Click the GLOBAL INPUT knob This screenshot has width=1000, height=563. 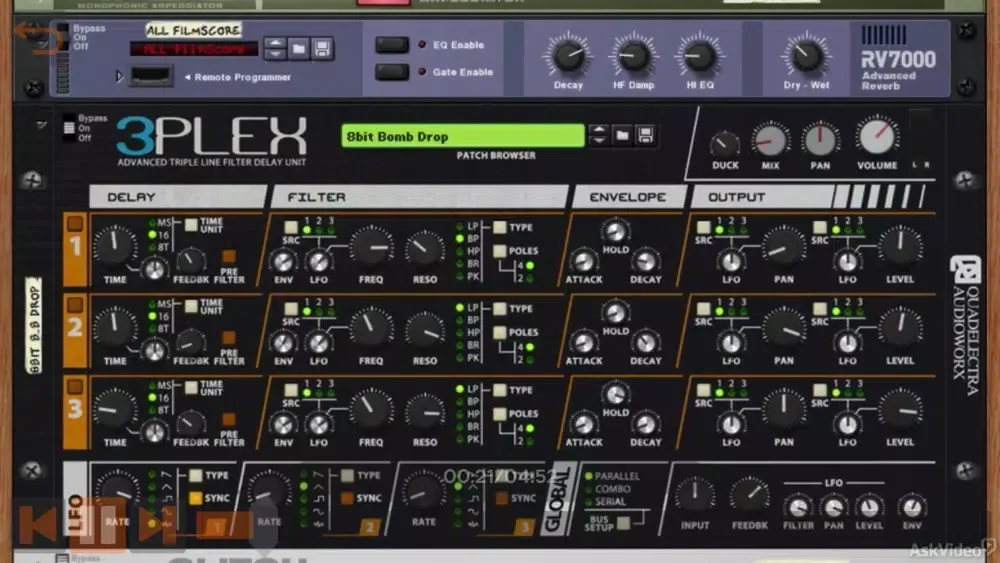695,497
